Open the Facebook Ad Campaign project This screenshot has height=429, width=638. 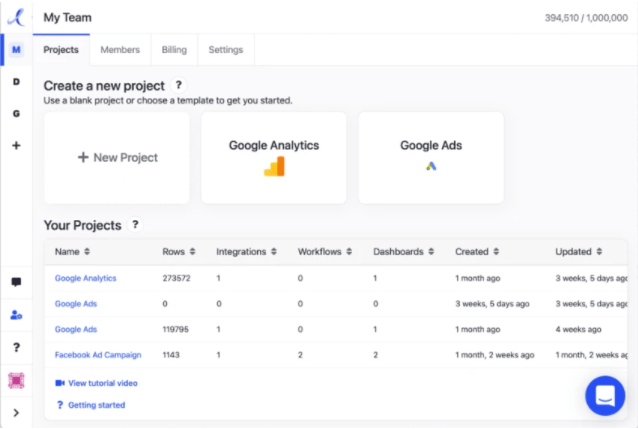click(x=98, y=355)
